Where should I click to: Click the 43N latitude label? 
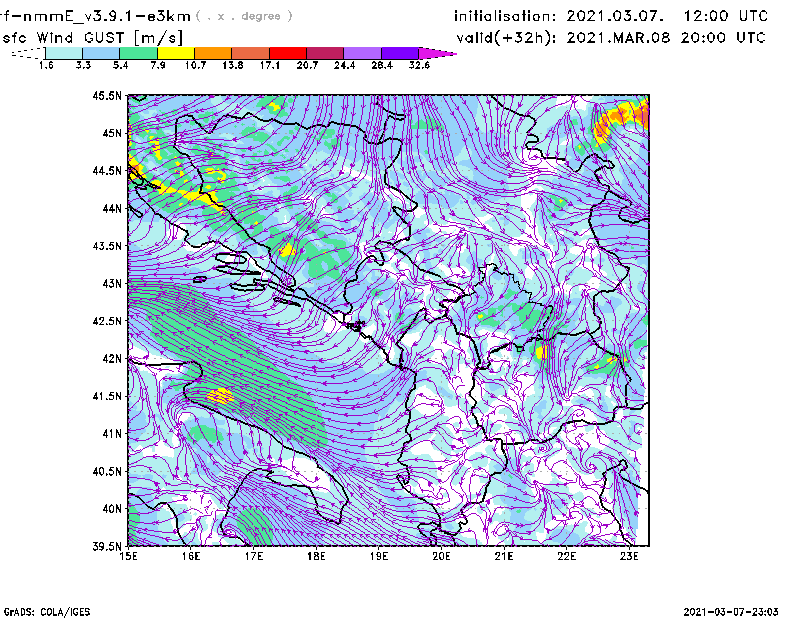coord(112,283)
